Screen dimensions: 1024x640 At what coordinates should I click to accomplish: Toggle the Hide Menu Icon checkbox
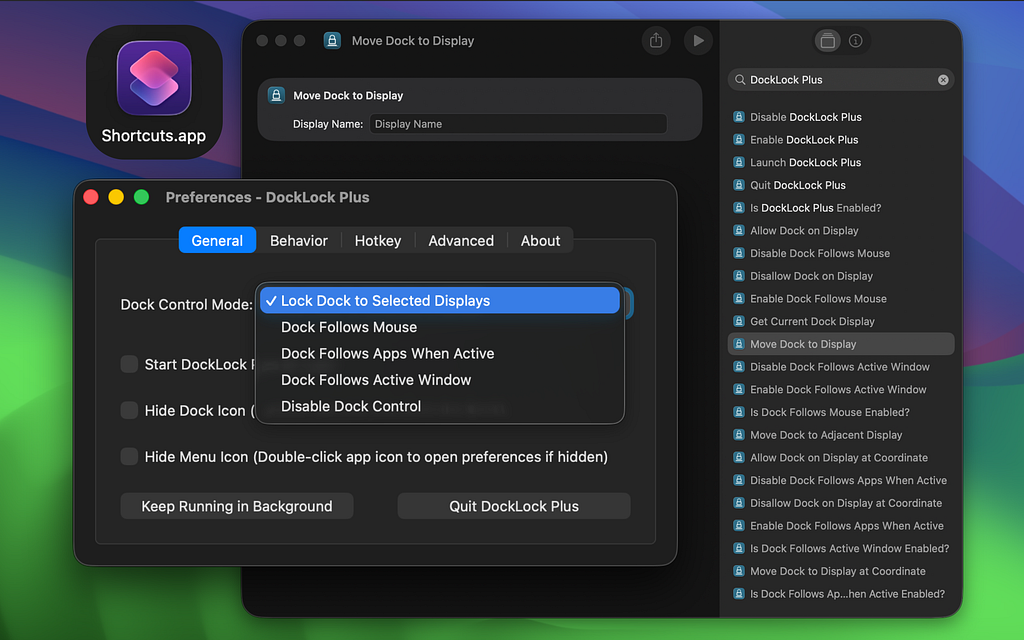(x=129, y=456)
